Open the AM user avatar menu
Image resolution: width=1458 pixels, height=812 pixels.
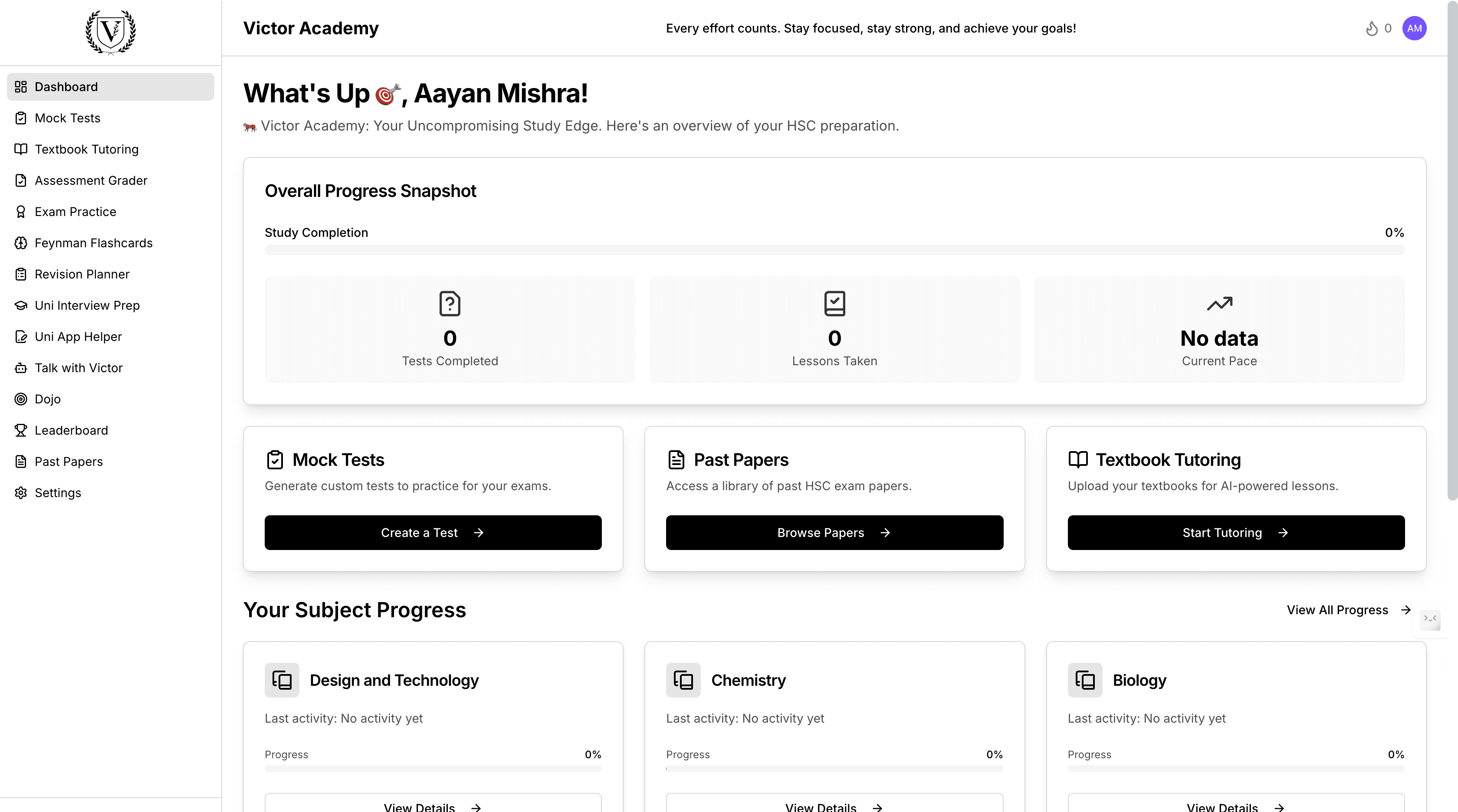1414,28
